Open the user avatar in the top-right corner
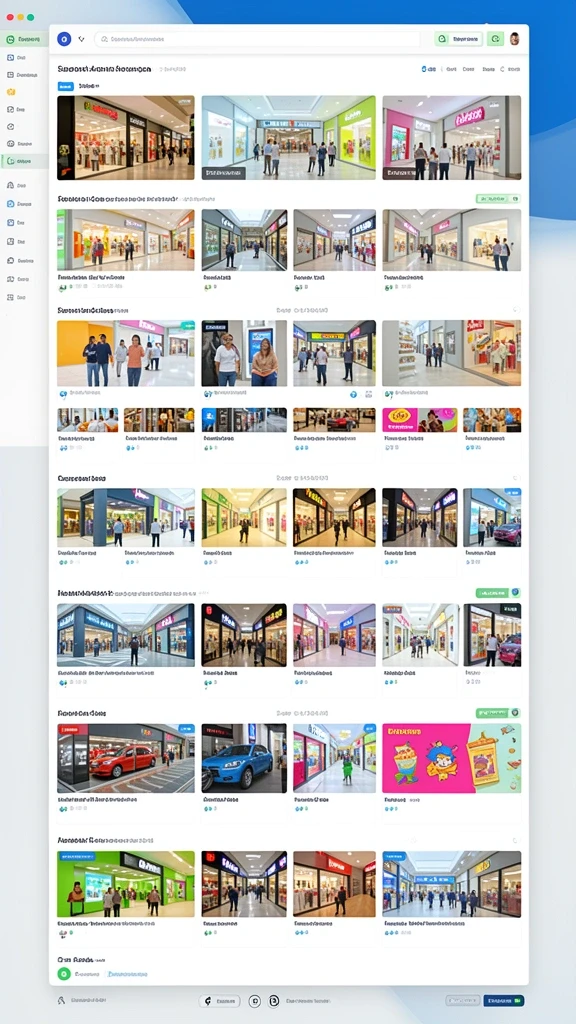Image resolution: width=576 pixels, height=1024 pixels. 515,39
